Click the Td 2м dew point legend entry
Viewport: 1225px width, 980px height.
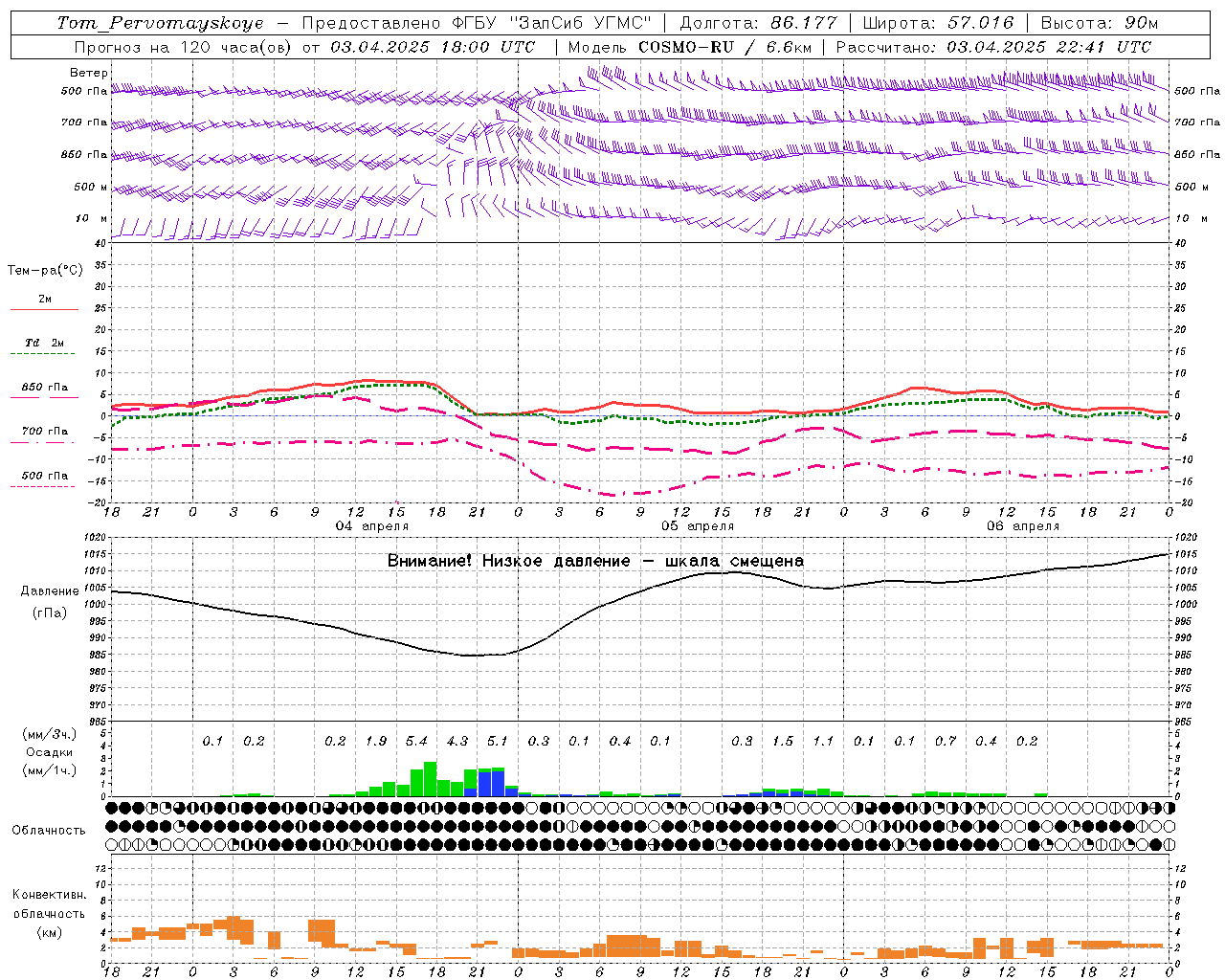point(44,343)
